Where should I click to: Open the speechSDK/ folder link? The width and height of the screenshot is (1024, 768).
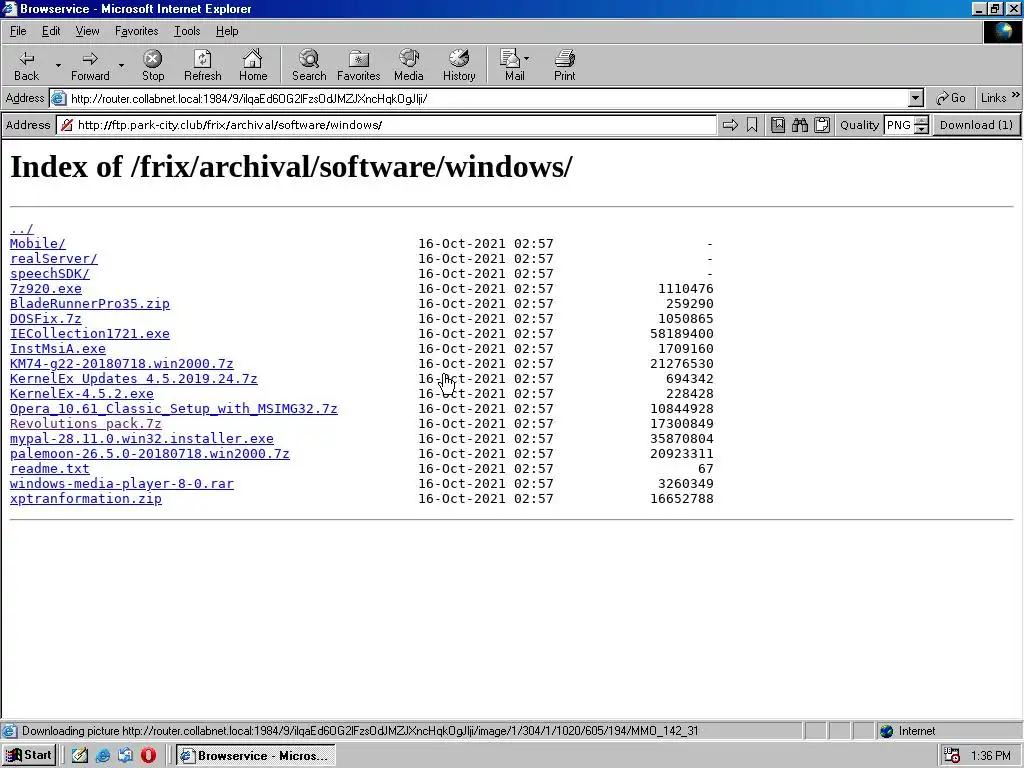pyautogui.click(x=50, y=274)
